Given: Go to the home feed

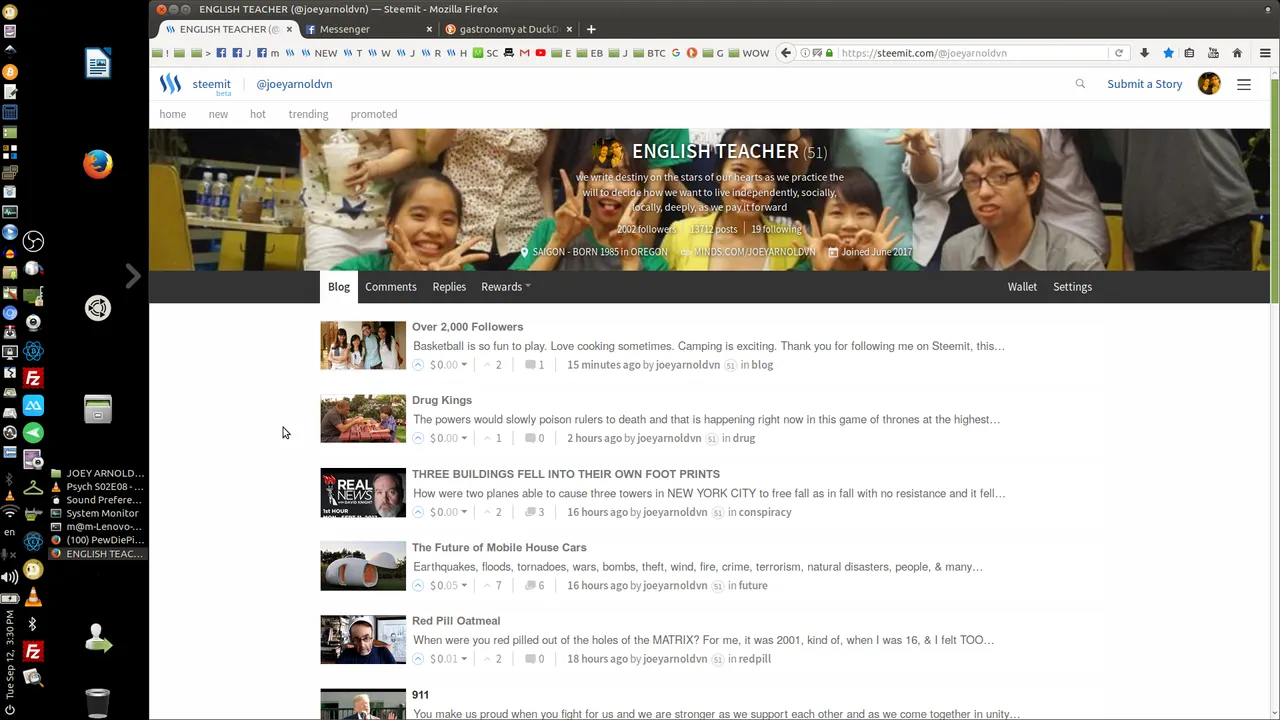Looking at the screenshot, I should pyautogui.click(x=172, y=114).
